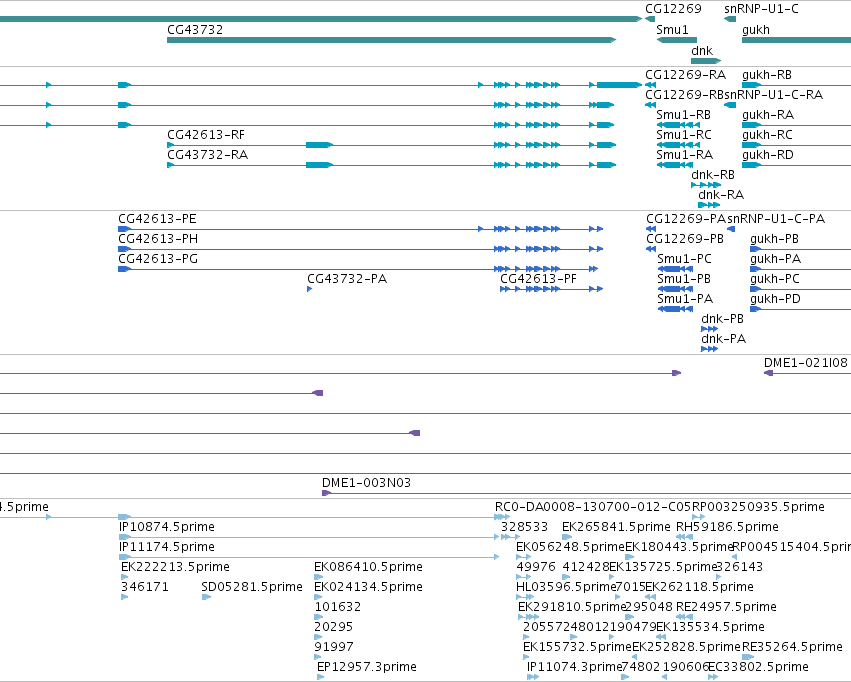Click the CG43732 gene label
851x682 pixels.
[195, 29]
